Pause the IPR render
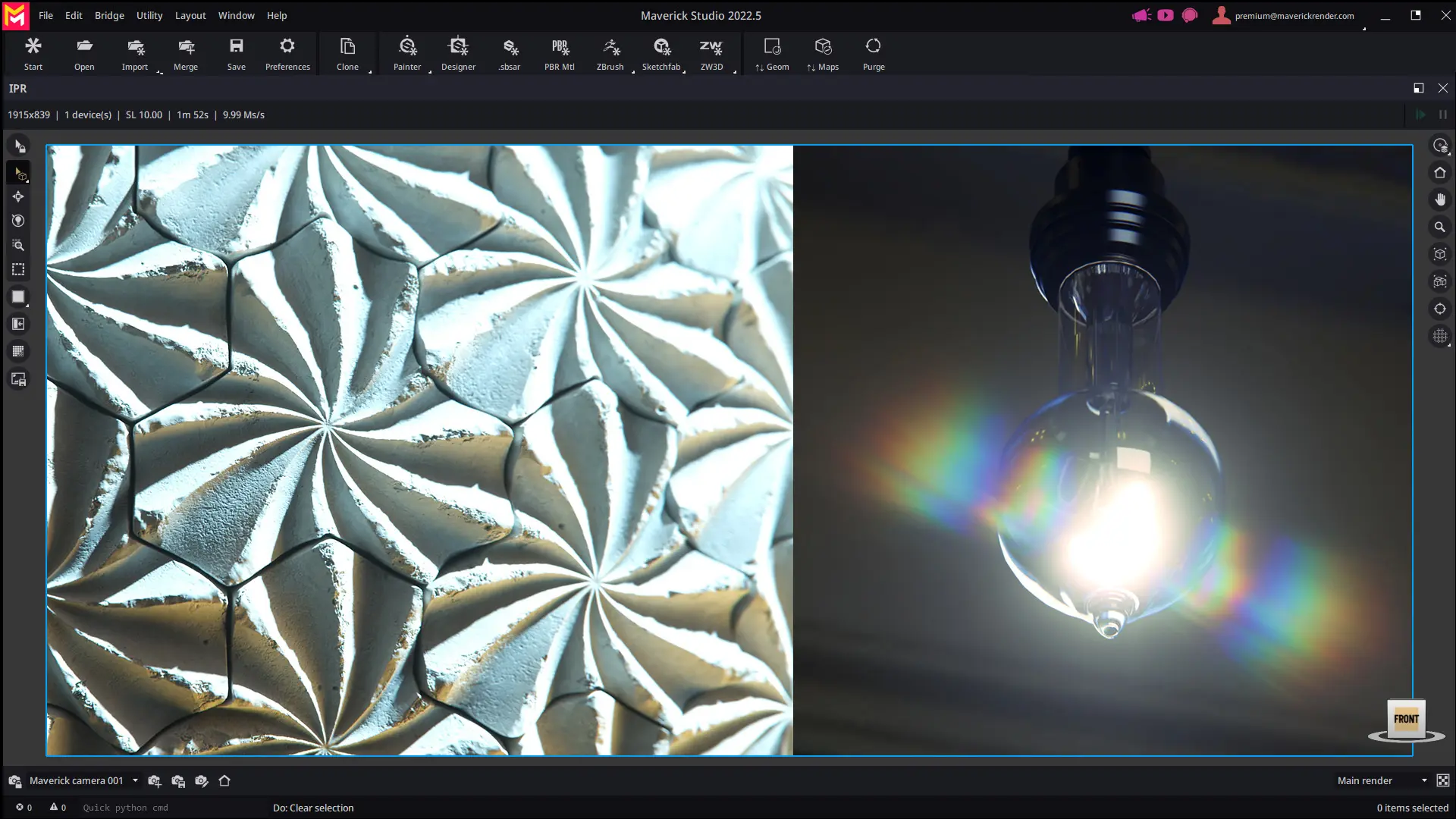This screenshot has height=819, width=1456. point(1442,115)
